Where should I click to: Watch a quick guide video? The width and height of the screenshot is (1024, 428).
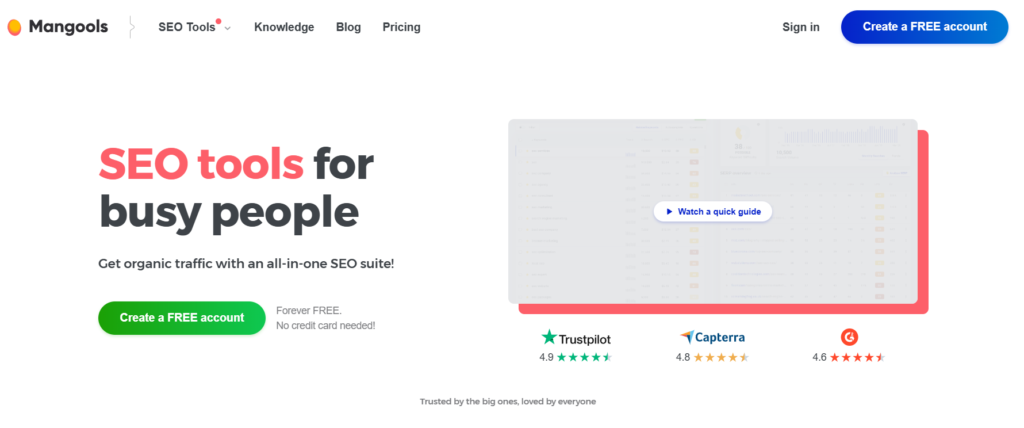[x=712, y=212]
